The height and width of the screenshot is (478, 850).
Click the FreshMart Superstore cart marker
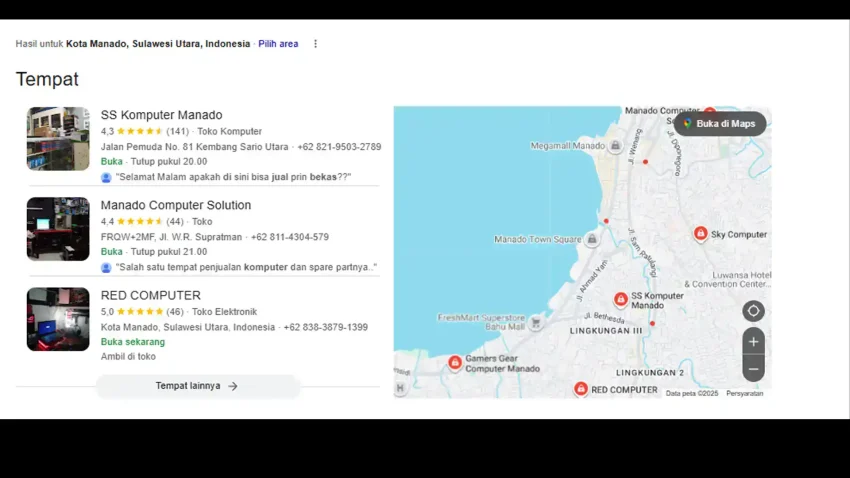click(x=536, y=322)
